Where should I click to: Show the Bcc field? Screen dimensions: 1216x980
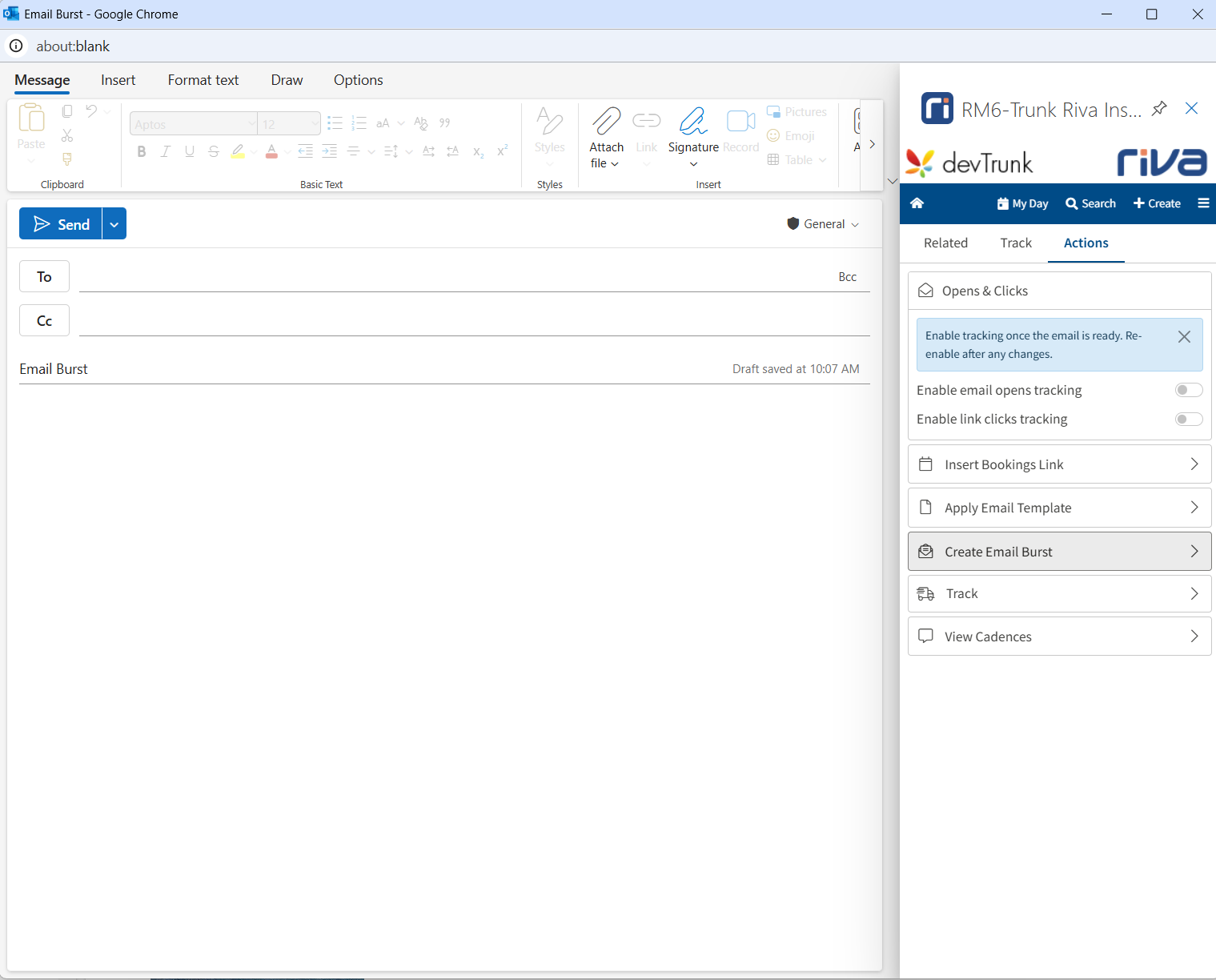pos(847,277)
